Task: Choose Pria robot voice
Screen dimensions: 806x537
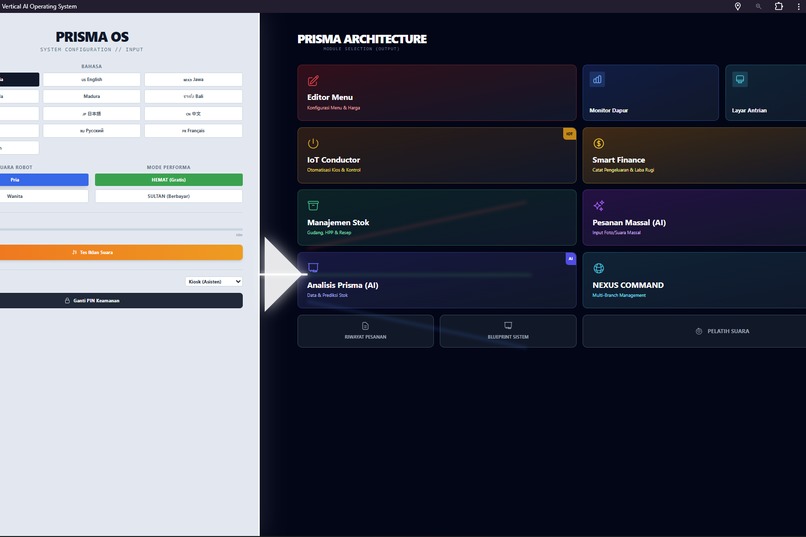Action: click(x=44, y=180)
